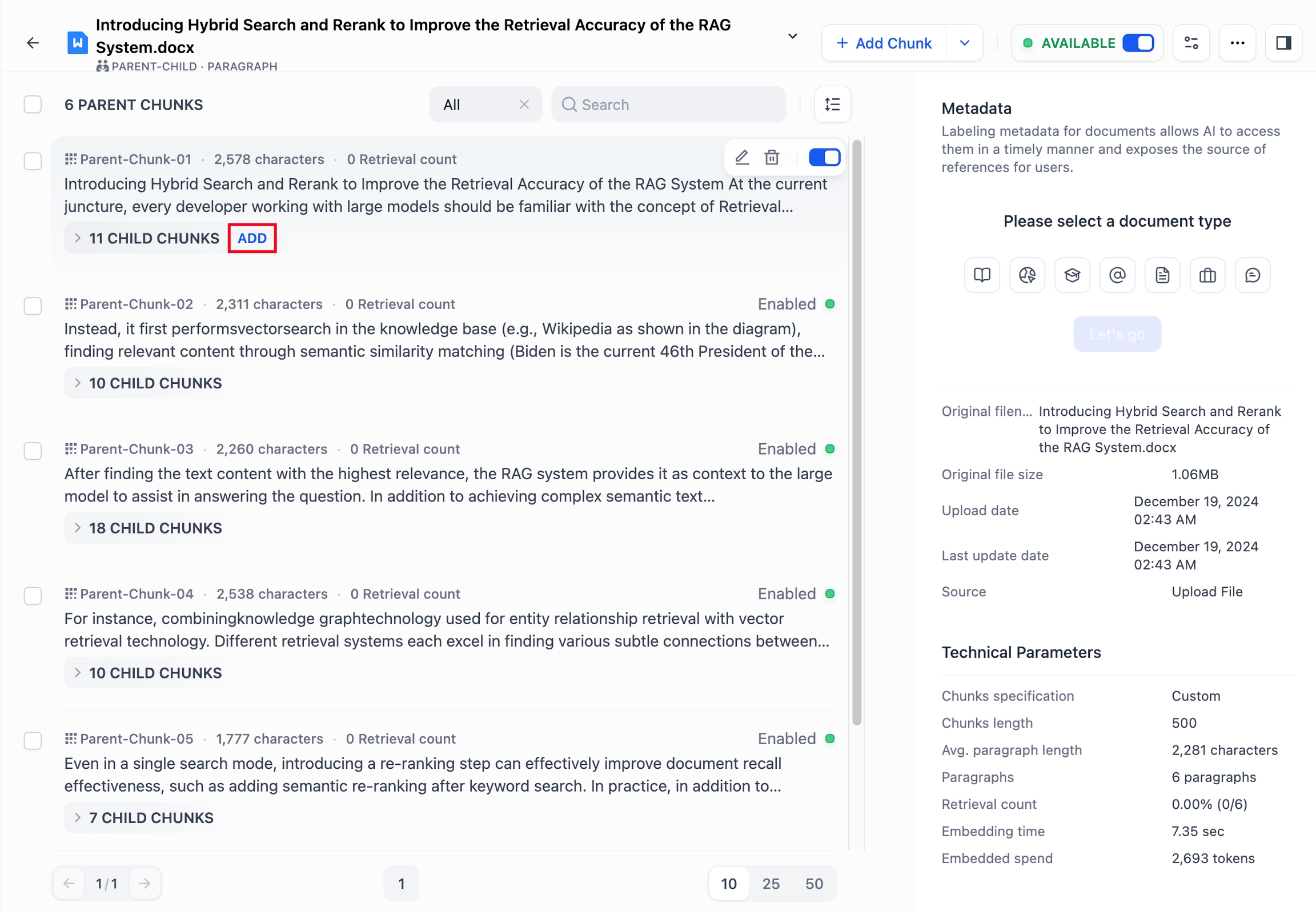Select the email @ document type icon

tap(1117, 275)
